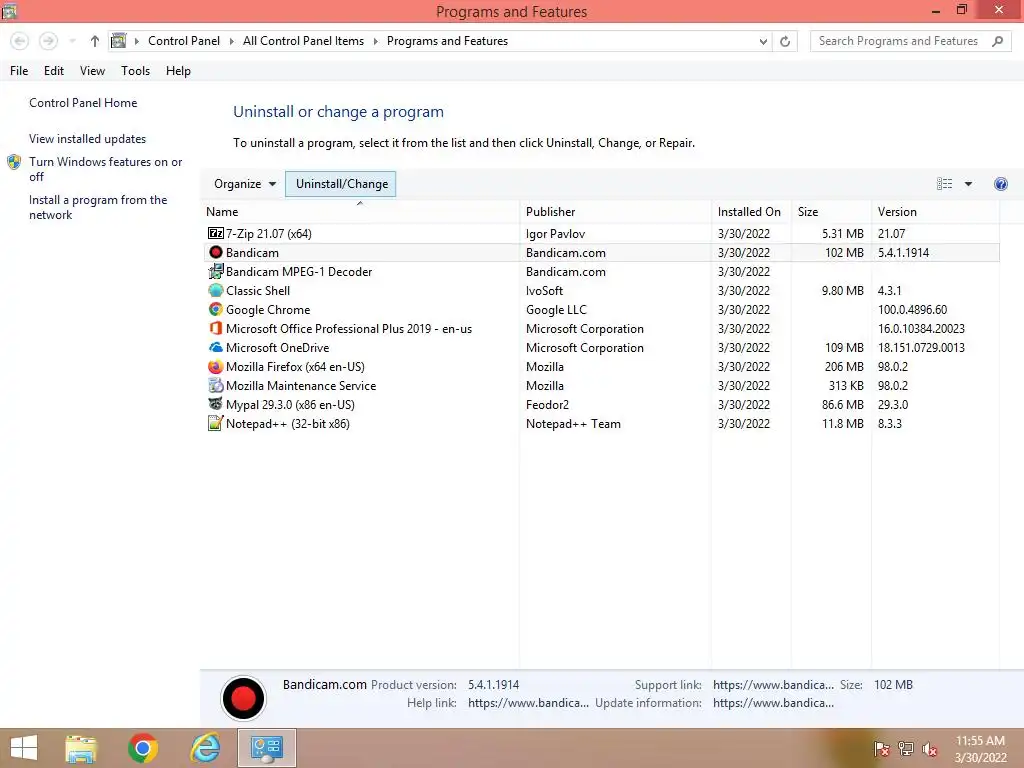Open Install a program from the network
Screen dimensions: 1024x768
[98, 207]
